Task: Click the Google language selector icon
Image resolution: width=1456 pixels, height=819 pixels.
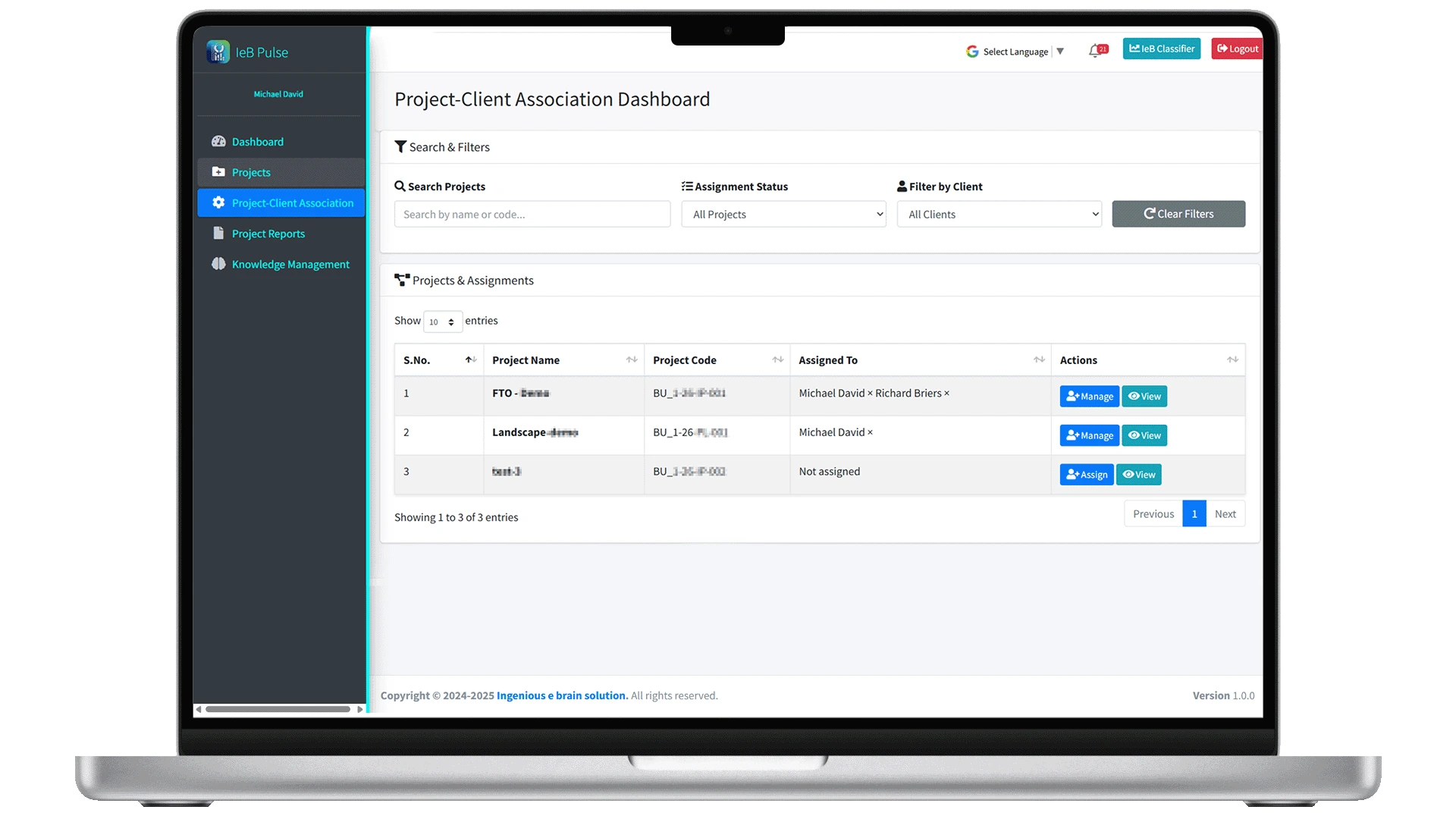Action: 972,52
